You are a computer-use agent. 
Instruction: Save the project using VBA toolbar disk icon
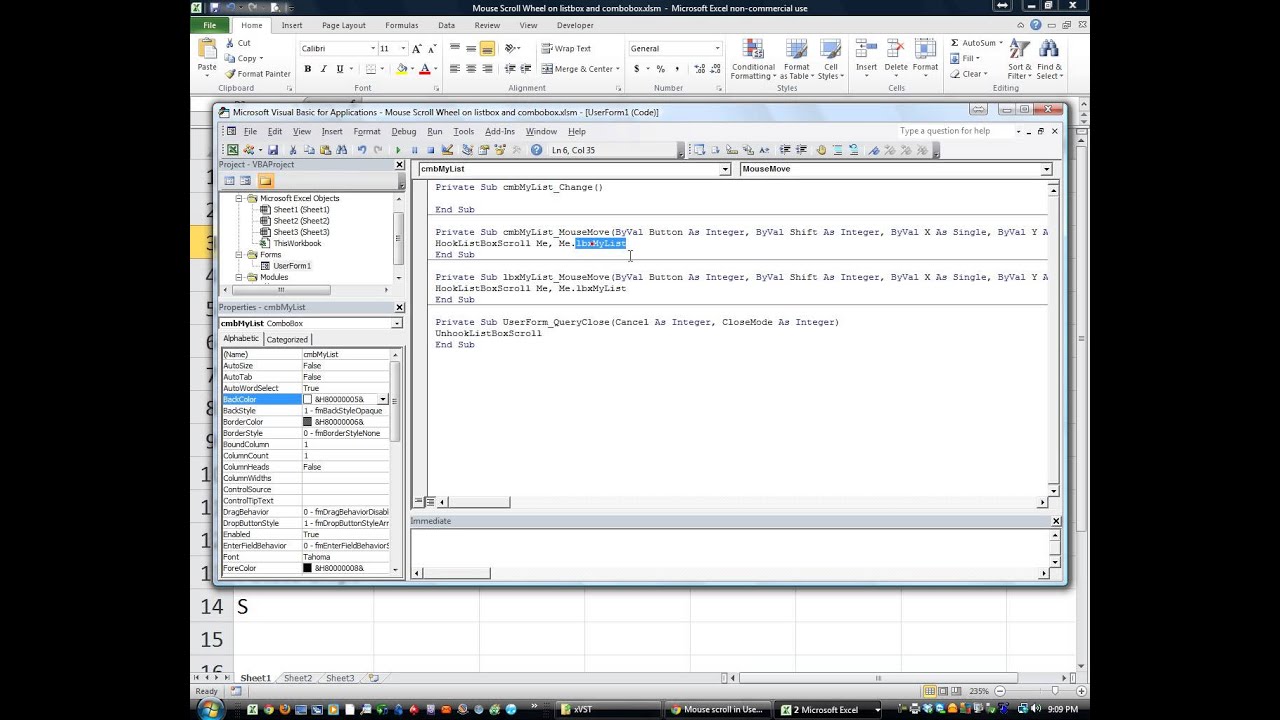[273, 150]
